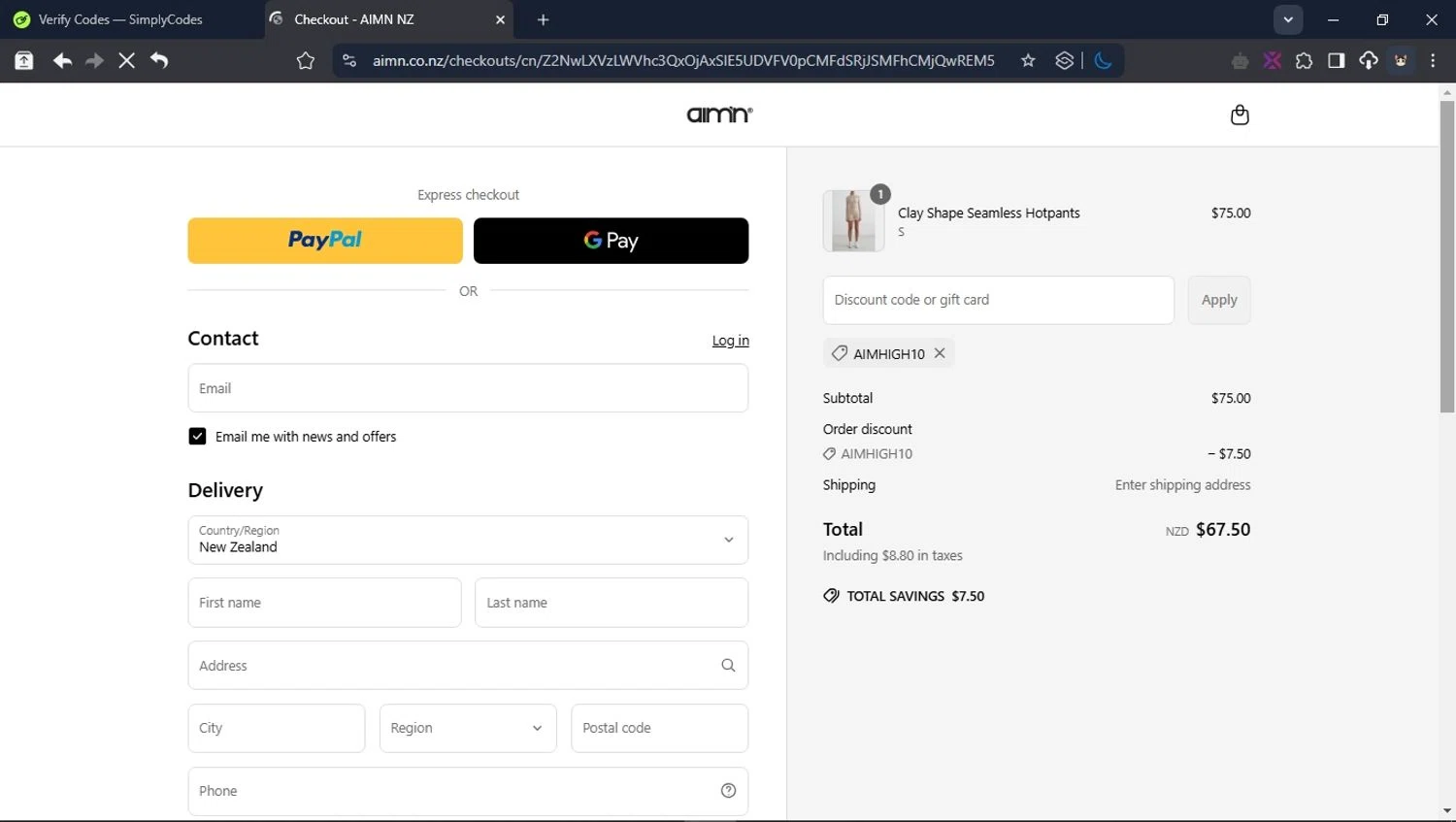Click the browser back arrow

(62, 60)
